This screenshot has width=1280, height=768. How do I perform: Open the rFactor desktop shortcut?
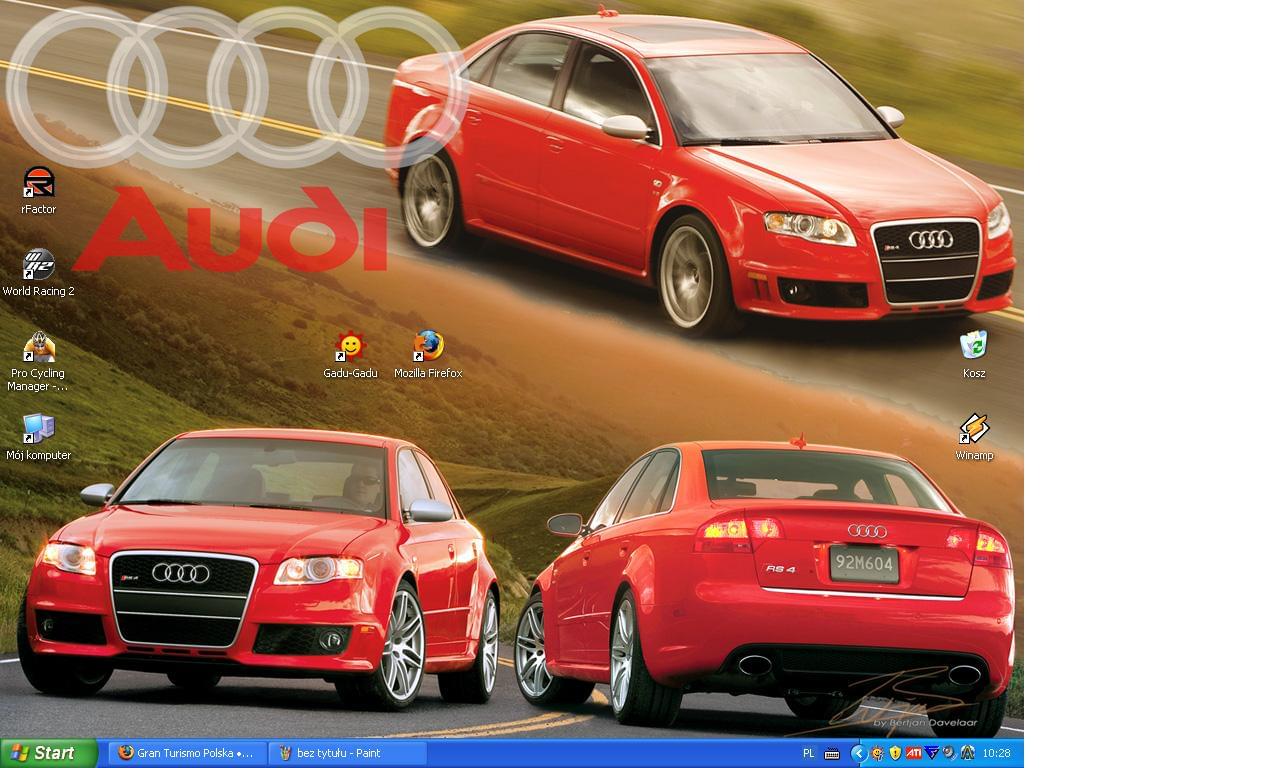38,191
